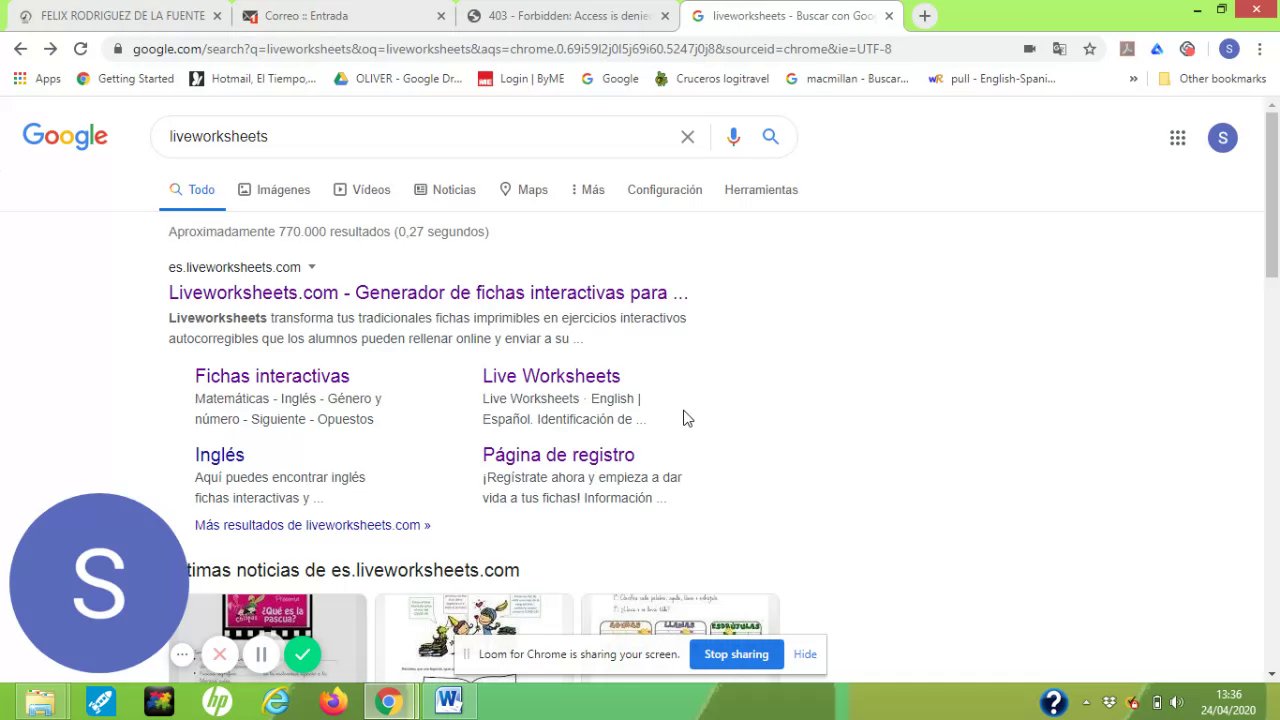1280x720 pixels.
Task: Bookmark this page with the star icon
Action: coord(1089,48)
